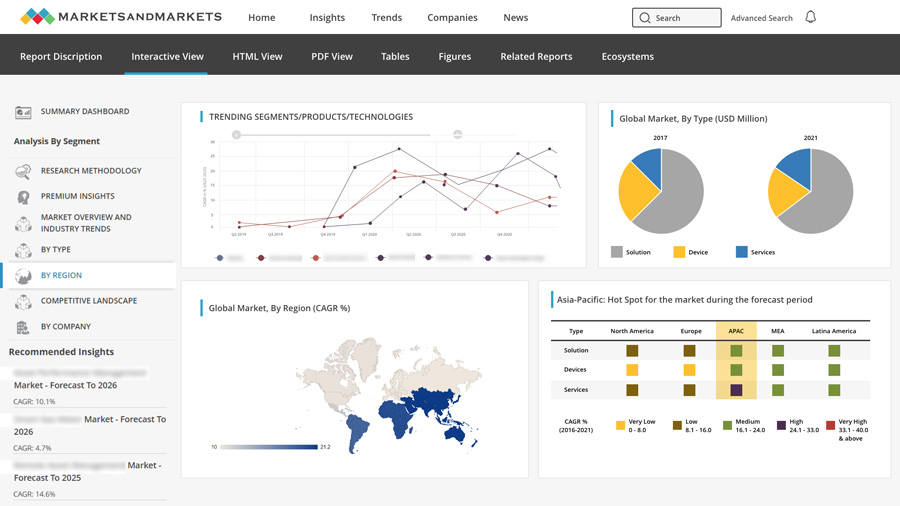The width and height of the screenshot is (900, 506).
Task: Click the magnifier icon in search box
Action: (x=645, y=18)
